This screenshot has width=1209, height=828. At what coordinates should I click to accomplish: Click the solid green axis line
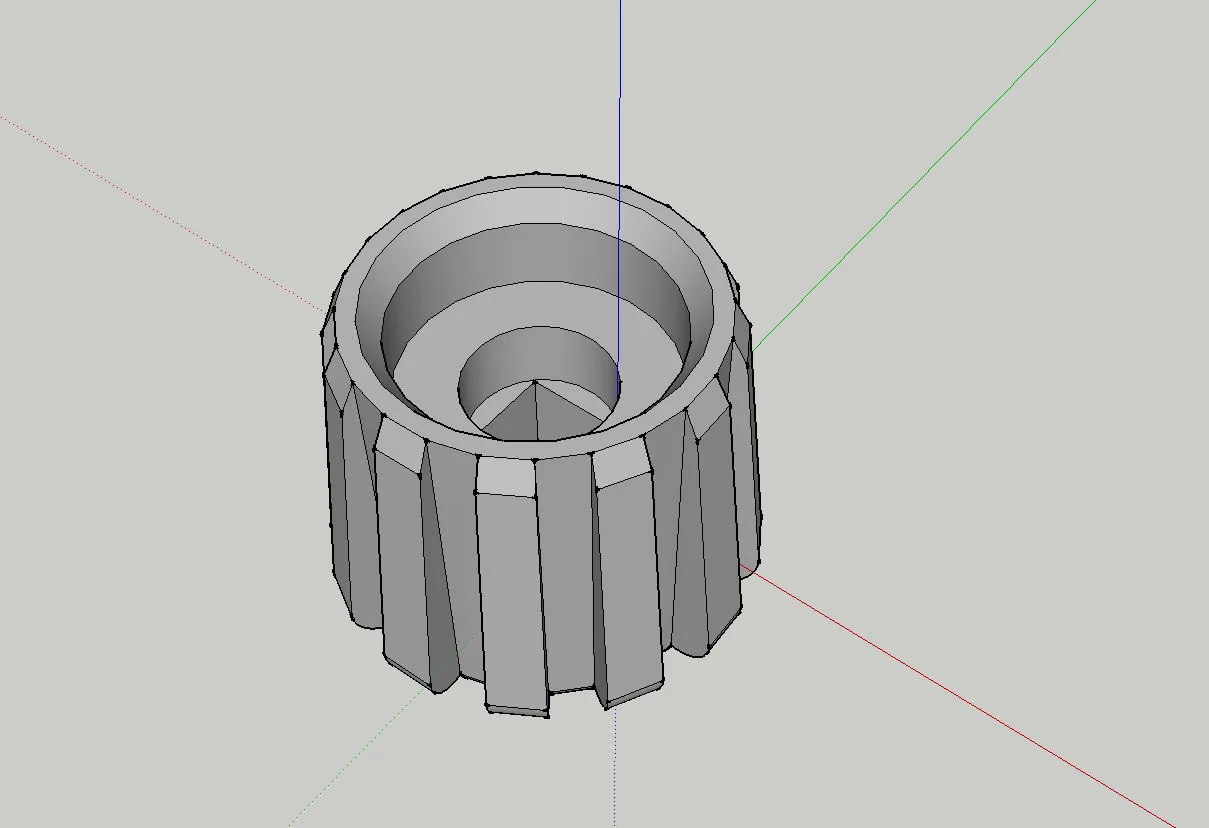point(925,175)
